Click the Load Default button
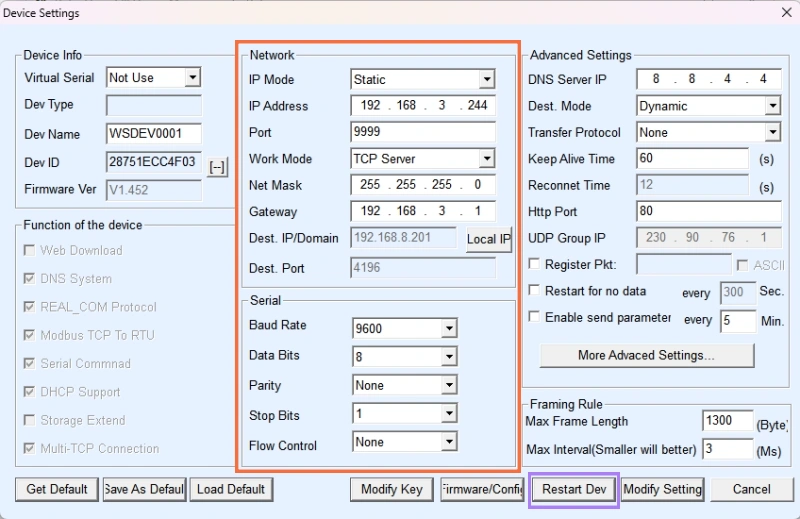The image size is (800, 519). pos(231,489)
